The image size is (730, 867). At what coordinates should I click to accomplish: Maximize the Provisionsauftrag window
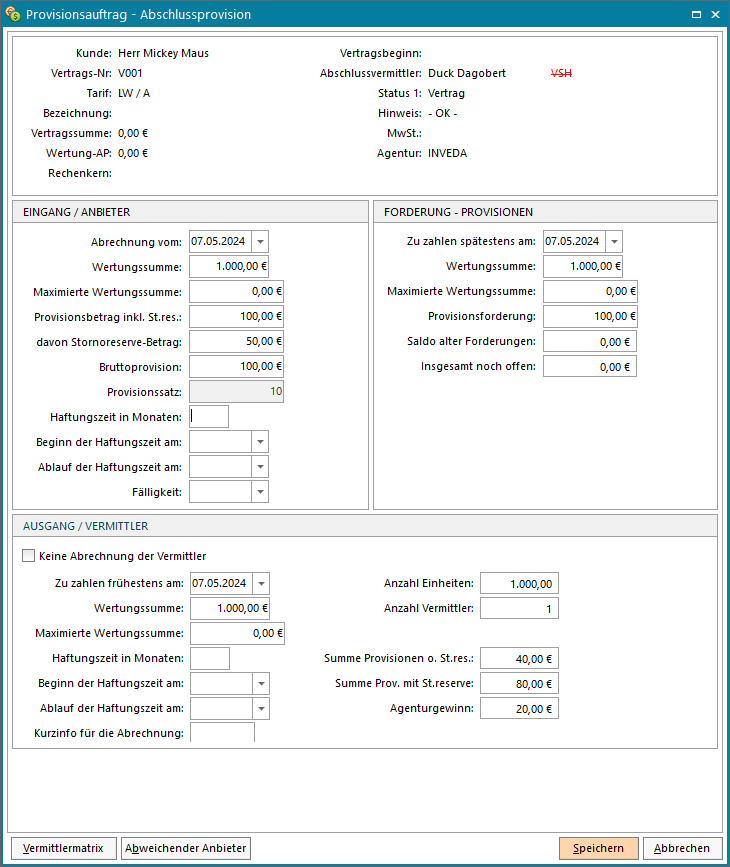click(696, 15)
